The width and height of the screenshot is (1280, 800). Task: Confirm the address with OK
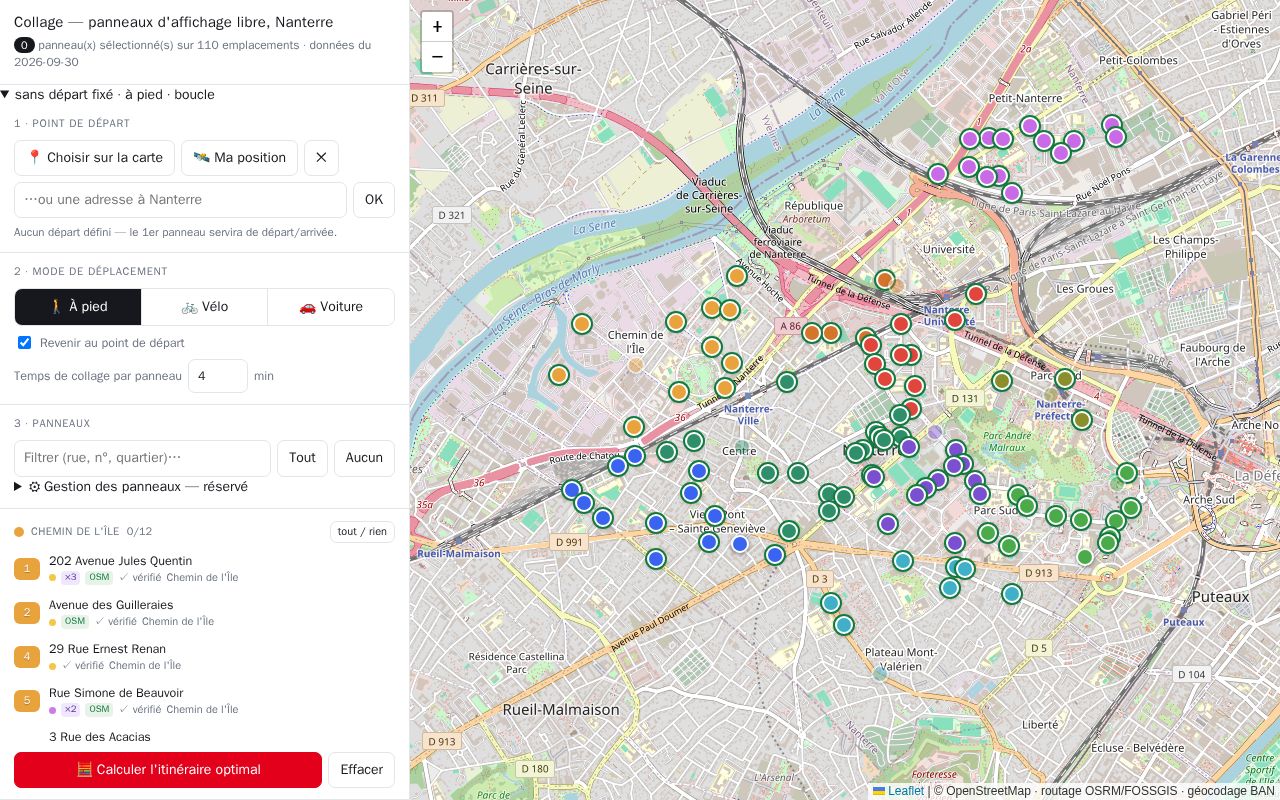pyautogui.click(x=374, y=200)
